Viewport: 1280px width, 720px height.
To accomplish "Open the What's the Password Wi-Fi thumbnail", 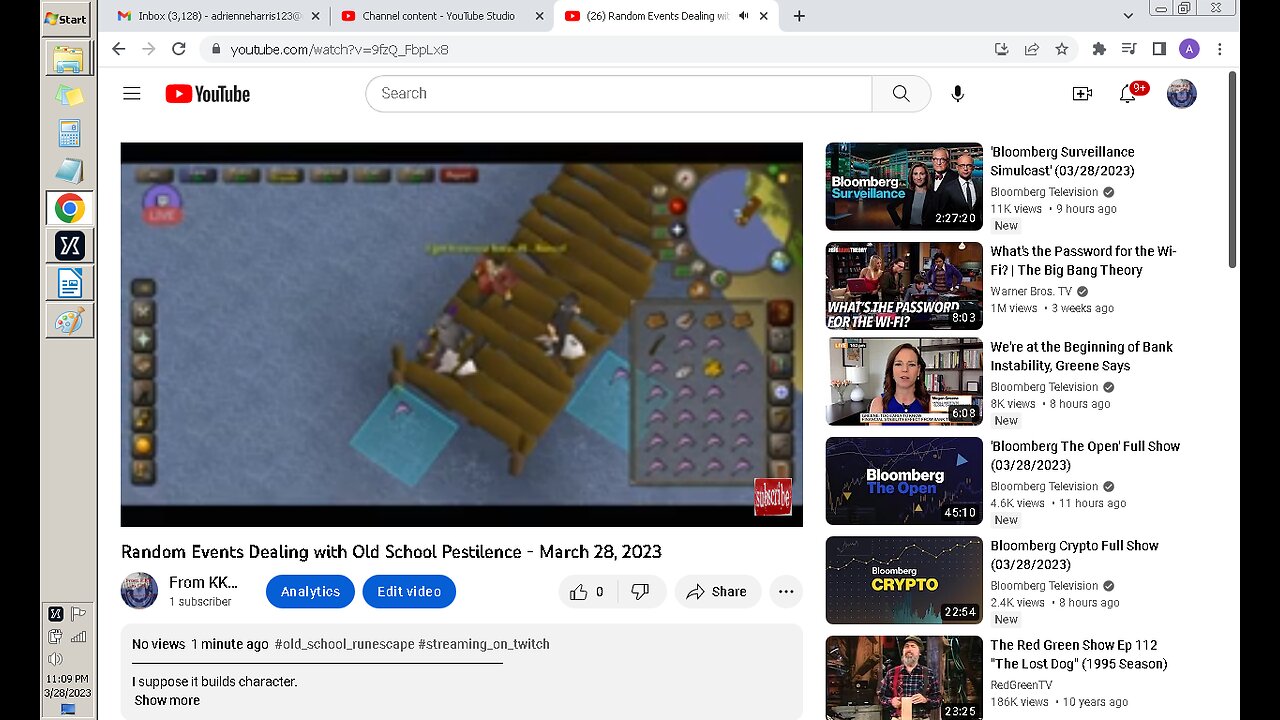I will coord(904,285).
